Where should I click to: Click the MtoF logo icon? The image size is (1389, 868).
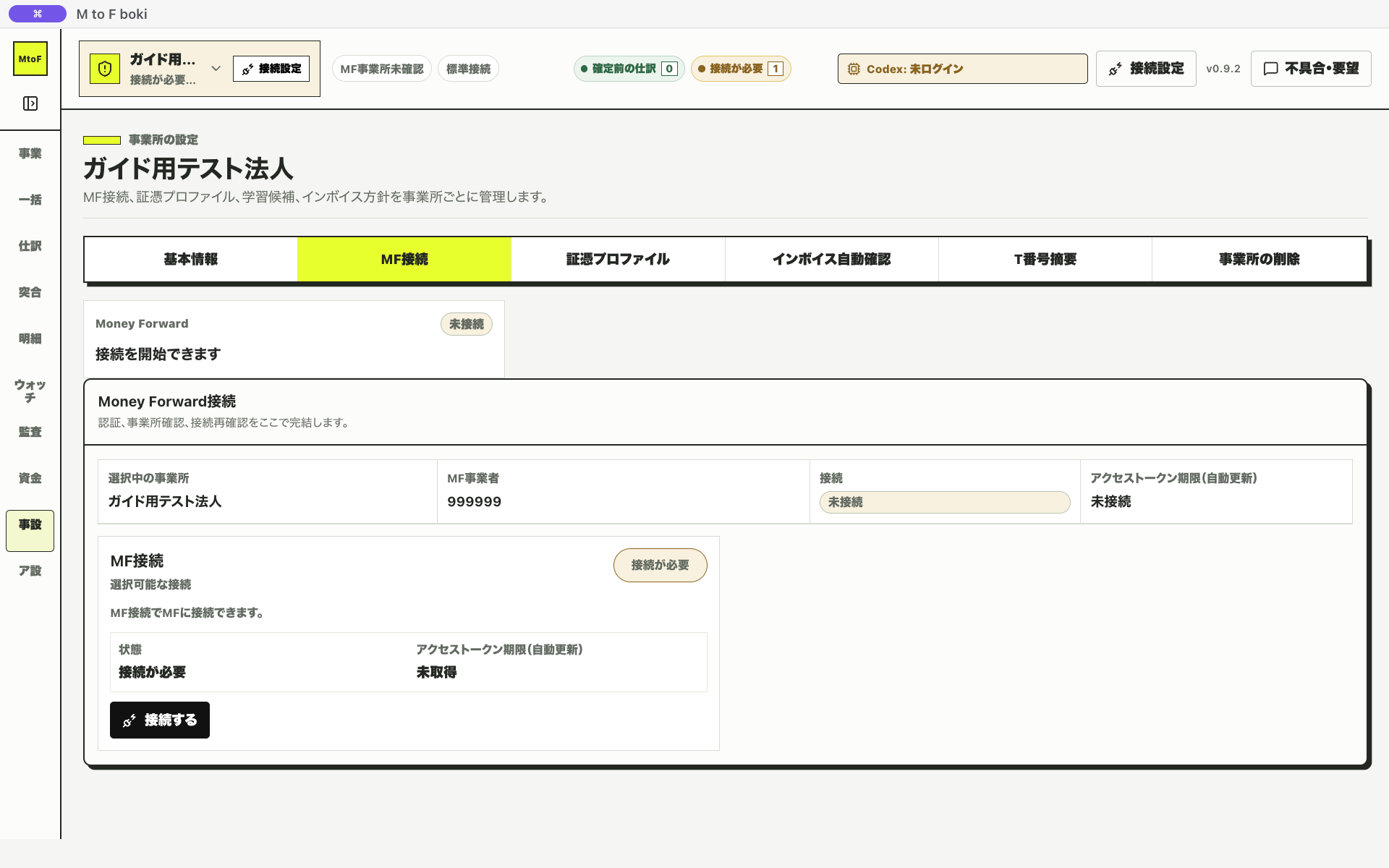(x=30, y=59)
